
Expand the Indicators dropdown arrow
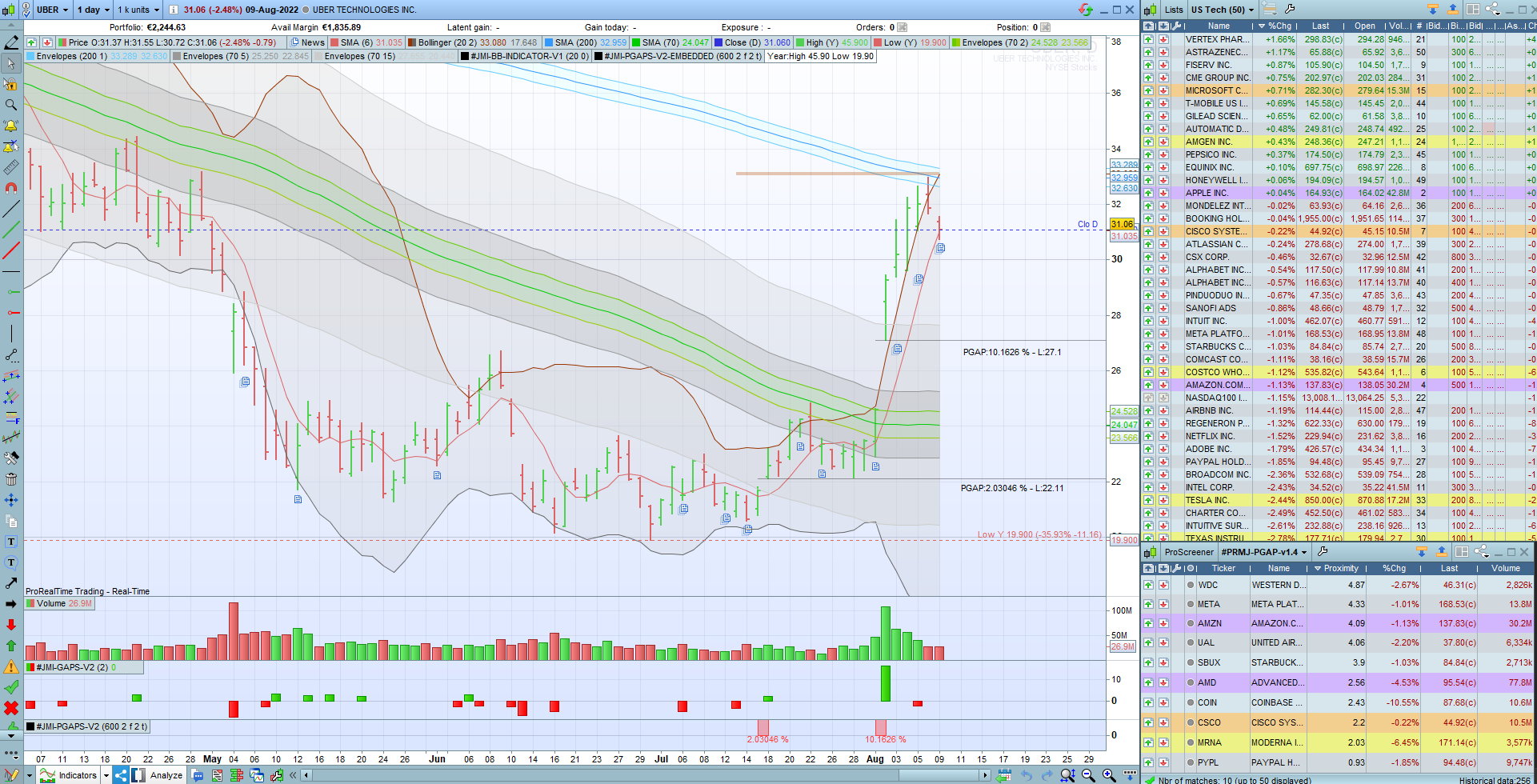point(106,774)
